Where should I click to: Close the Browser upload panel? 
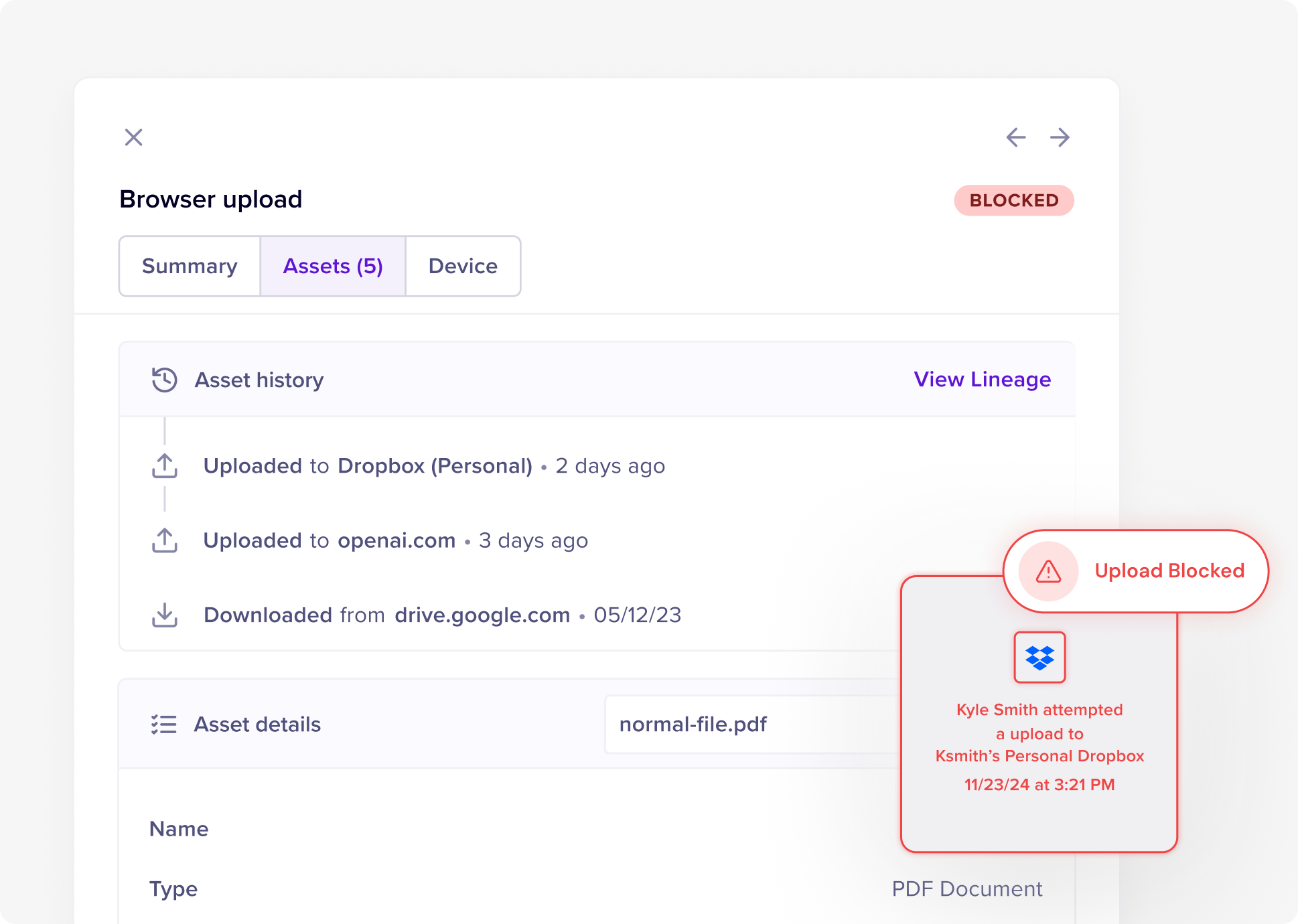134,137
